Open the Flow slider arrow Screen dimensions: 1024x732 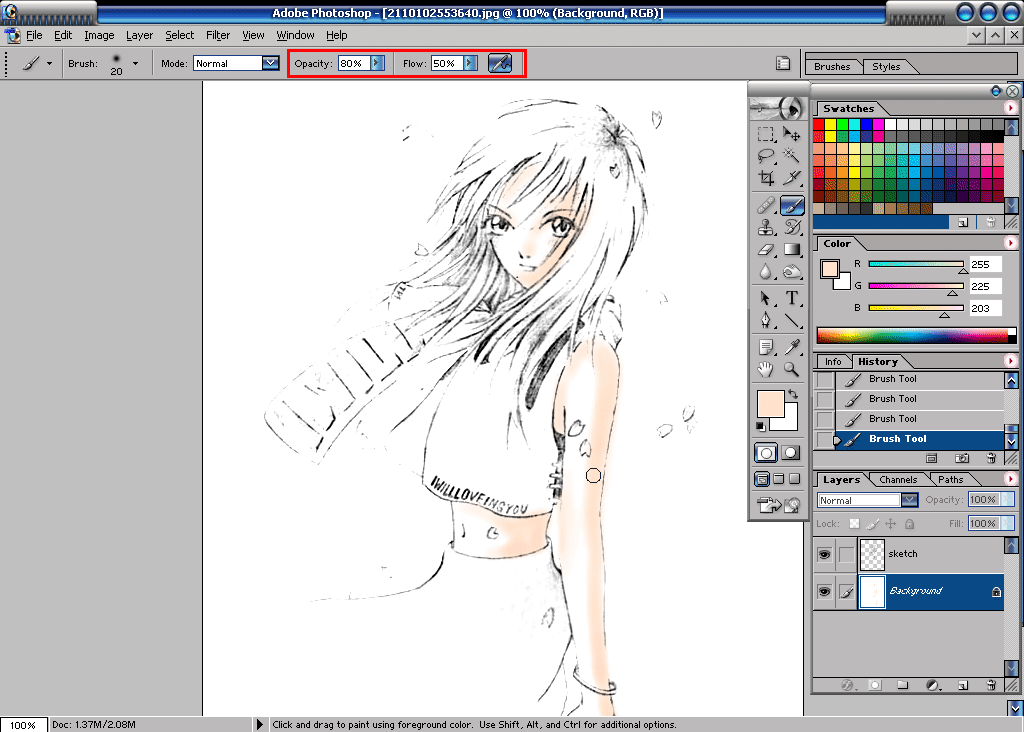click(x=470, y=63)
